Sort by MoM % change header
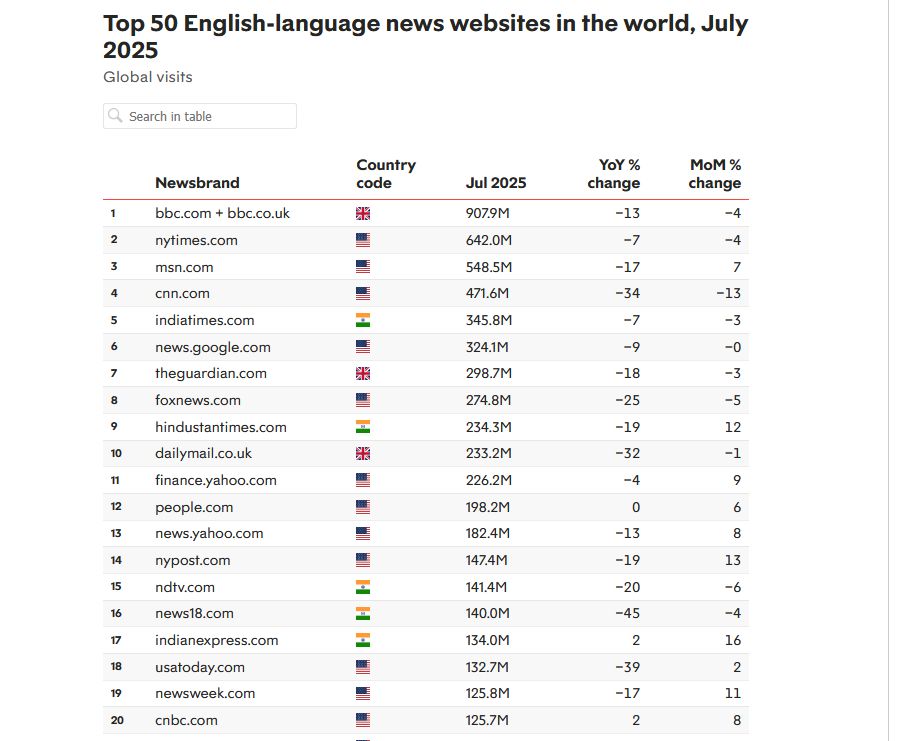 click(715, 174)
